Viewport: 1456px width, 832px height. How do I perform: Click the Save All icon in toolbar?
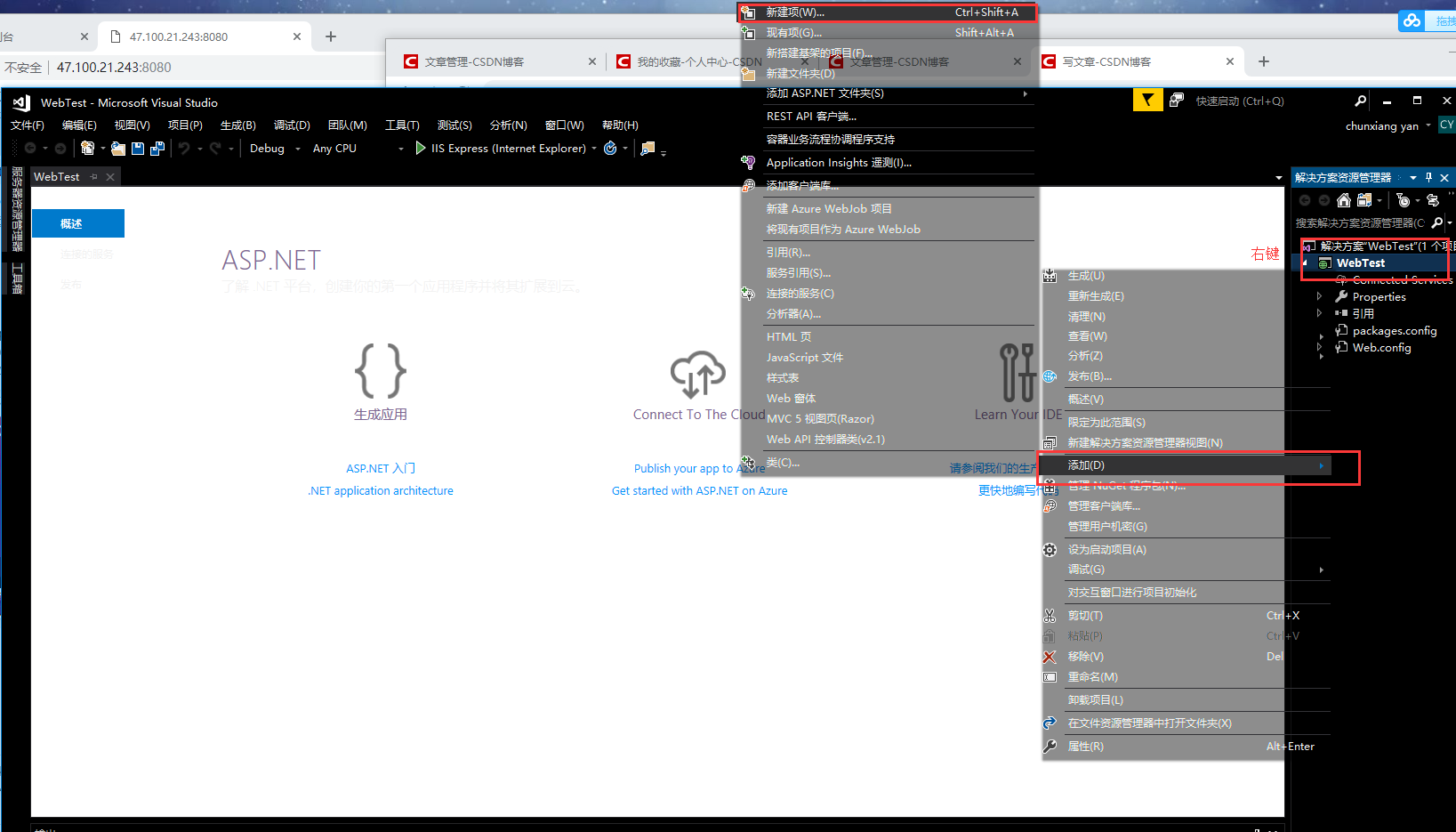tap(157, 148)
